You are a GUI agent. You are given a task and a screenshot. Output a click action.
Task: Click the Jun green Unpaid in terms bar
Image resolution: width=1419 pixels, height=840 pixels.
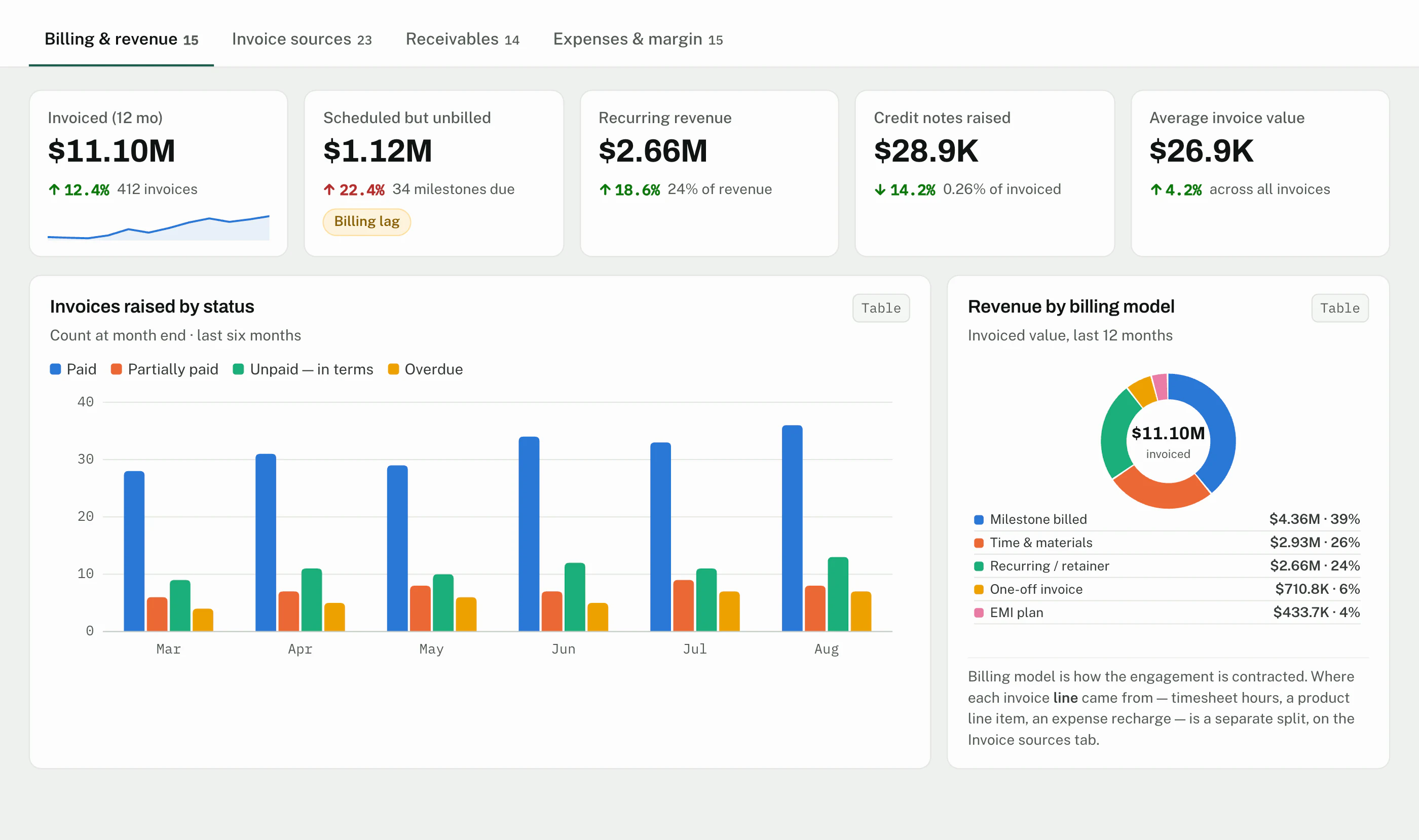point(575,597)
